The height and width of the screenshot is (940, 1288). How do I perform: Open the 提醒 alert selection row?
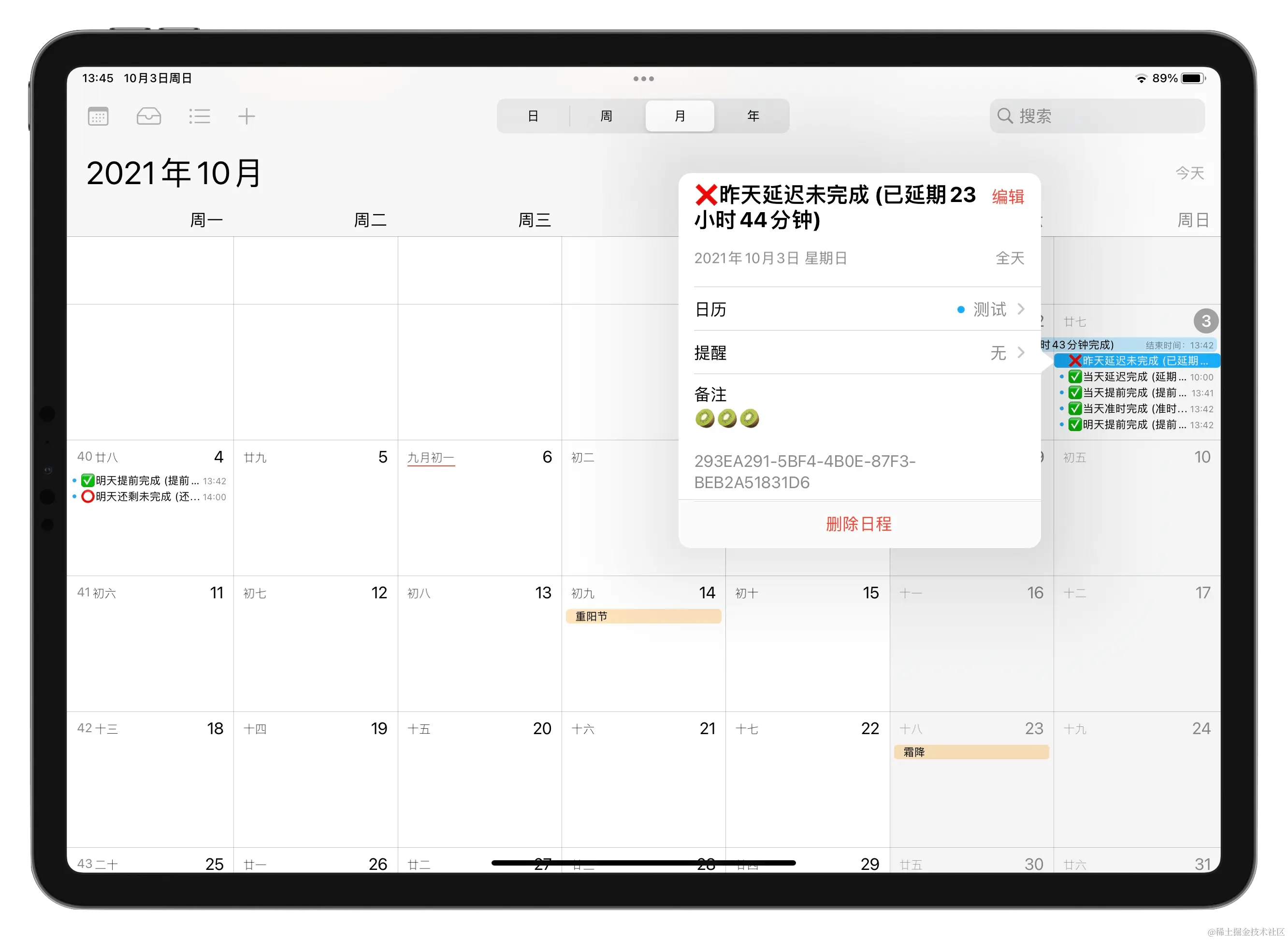tap(859, 353)
